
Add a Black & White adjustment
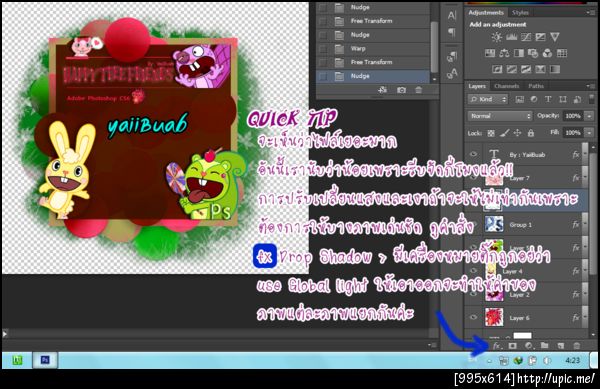[518, 53]
